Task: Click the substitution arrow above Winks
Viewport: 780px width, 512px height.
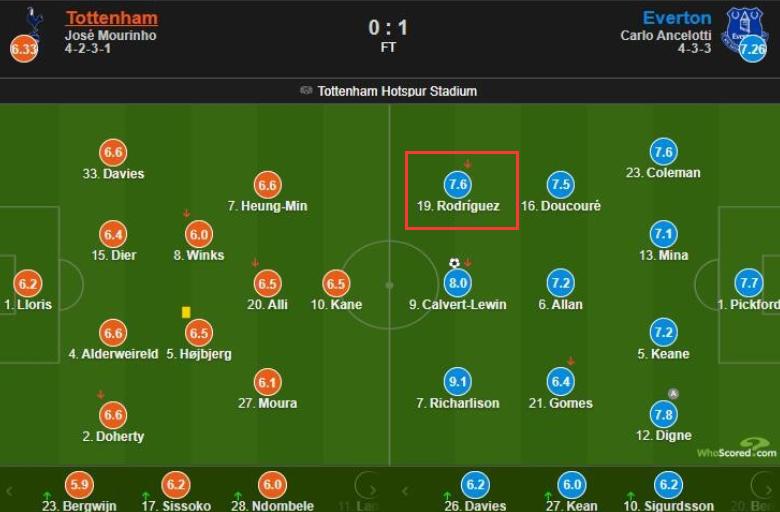Action: tap(186, 213)
